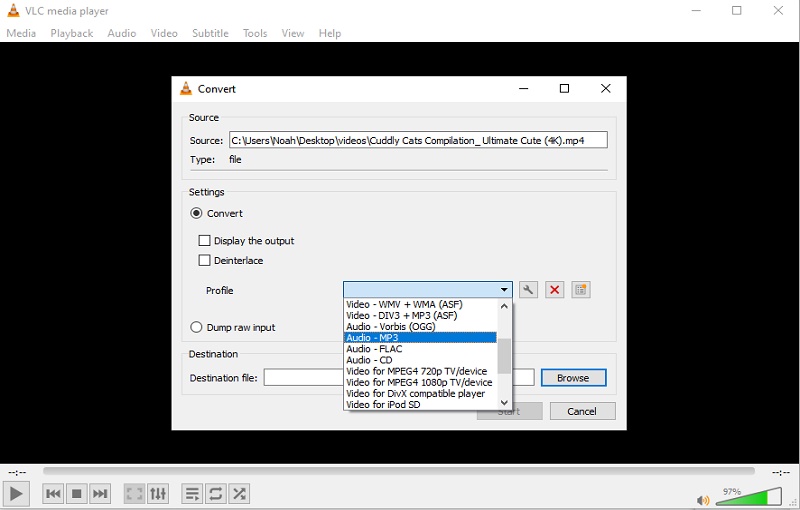Select the Convert radio button
Image resolution: width=800 pixels, height=510 pixels.
click(196, 213)
